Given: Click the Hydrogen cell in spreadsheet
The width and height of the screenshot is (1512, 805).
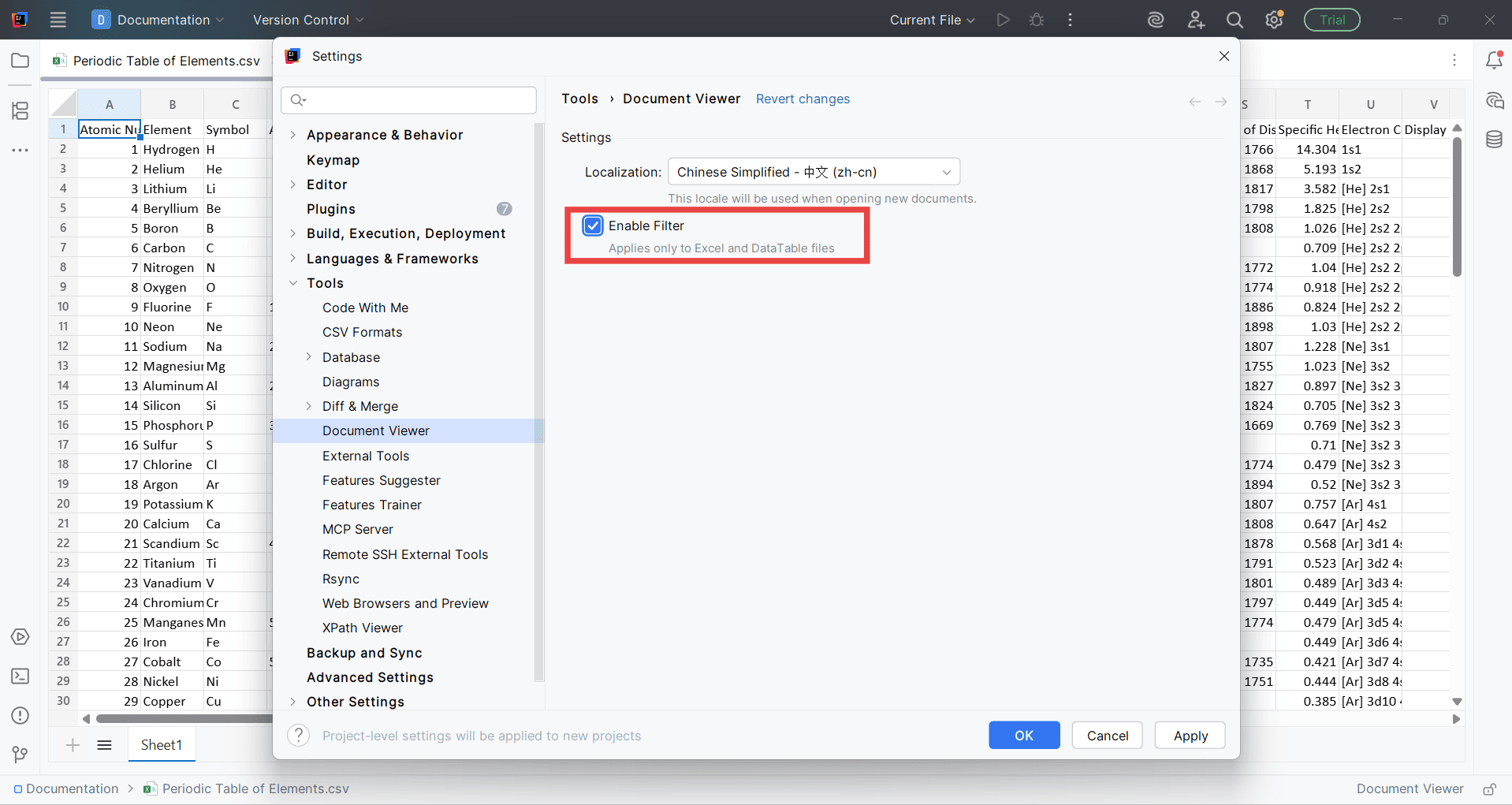Looking at the screenshot, I should [171, 149].
